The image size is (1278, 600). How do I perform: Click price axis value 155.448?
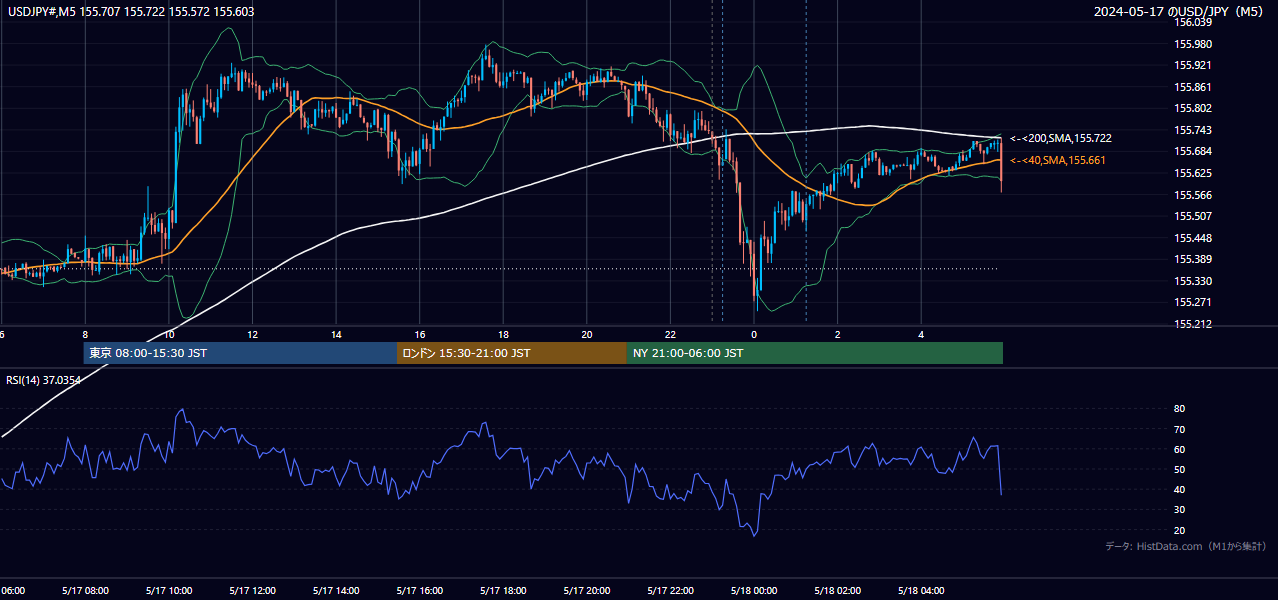pyautogui.click(x=1193, y=238)
